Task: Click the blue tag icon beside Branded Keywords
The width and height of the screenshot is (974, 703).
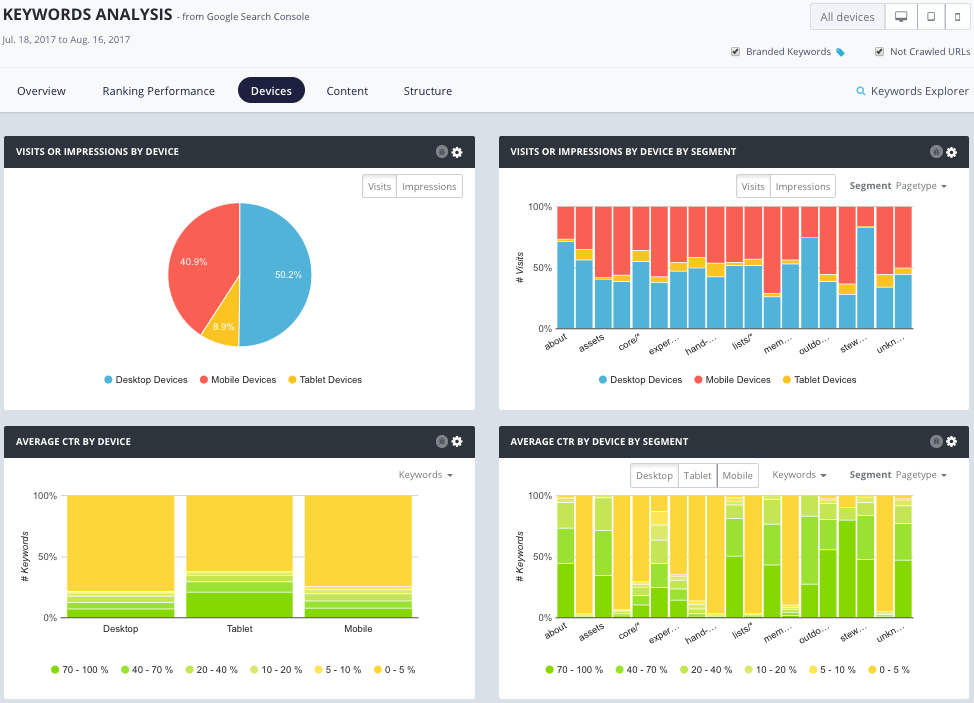Action: [841, 52]
